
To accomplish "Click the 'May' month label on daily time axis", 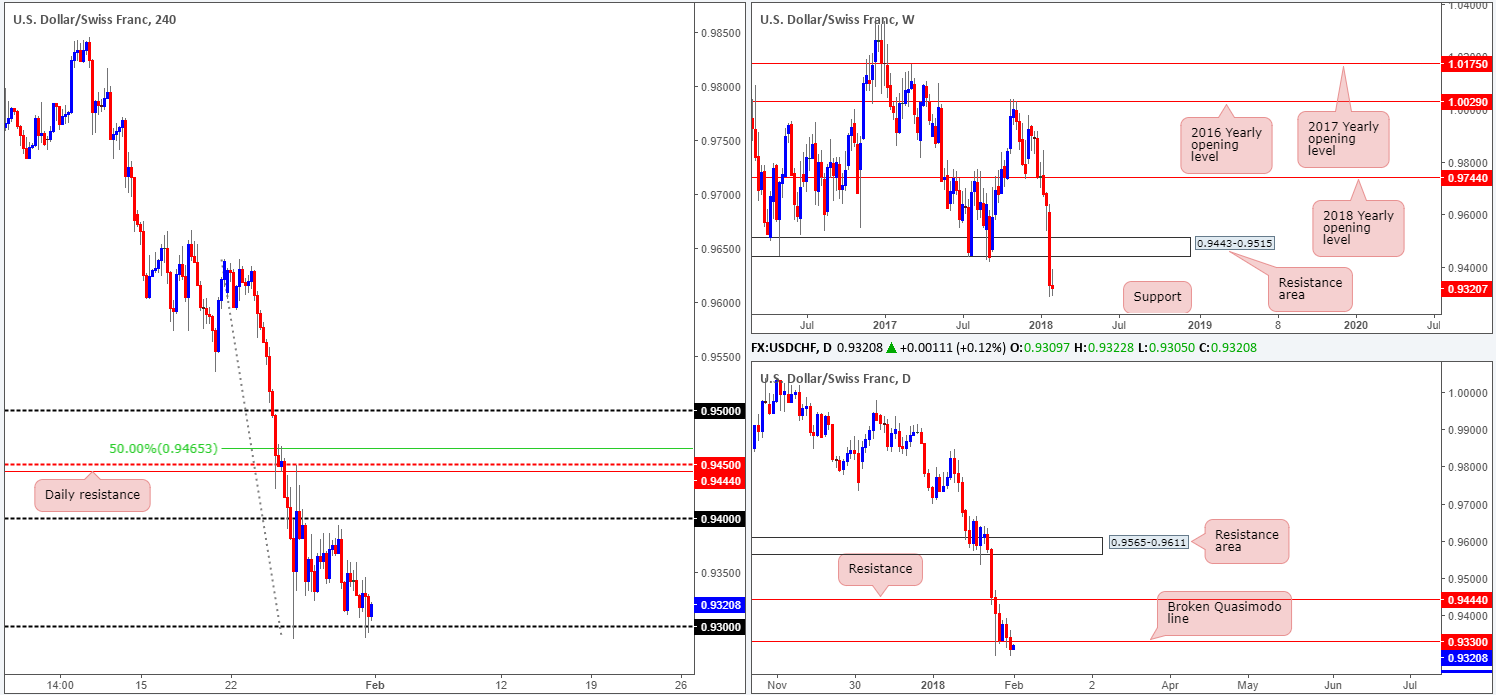I will coord(1247,686).
